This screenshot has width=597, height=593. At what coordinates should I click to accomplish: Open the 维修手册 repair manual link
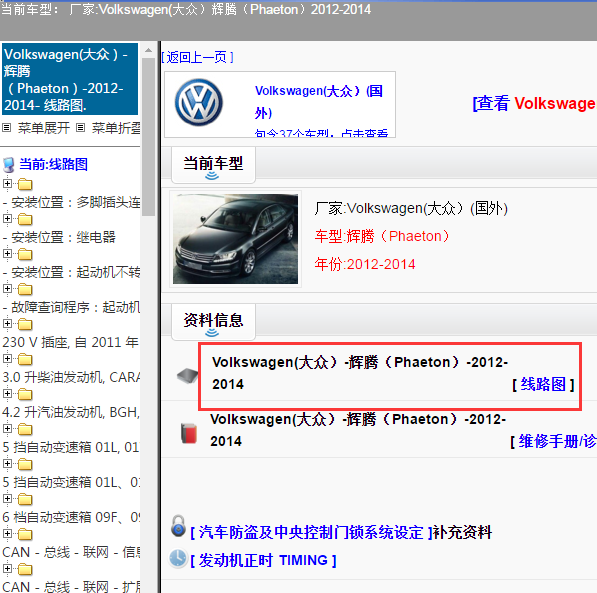coord(557,441)
